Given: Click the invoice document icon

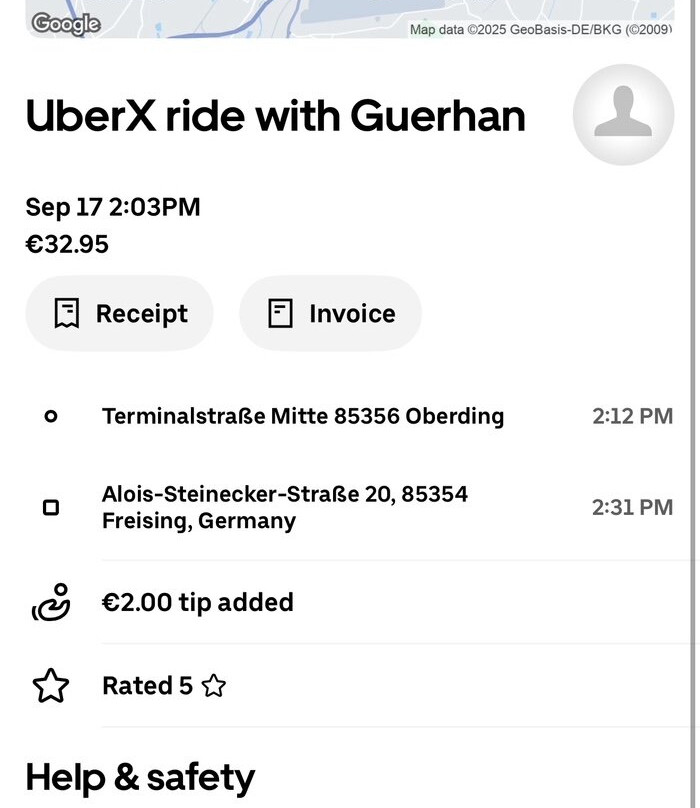Looking at the screenshot, I should [x=280, y=313].
